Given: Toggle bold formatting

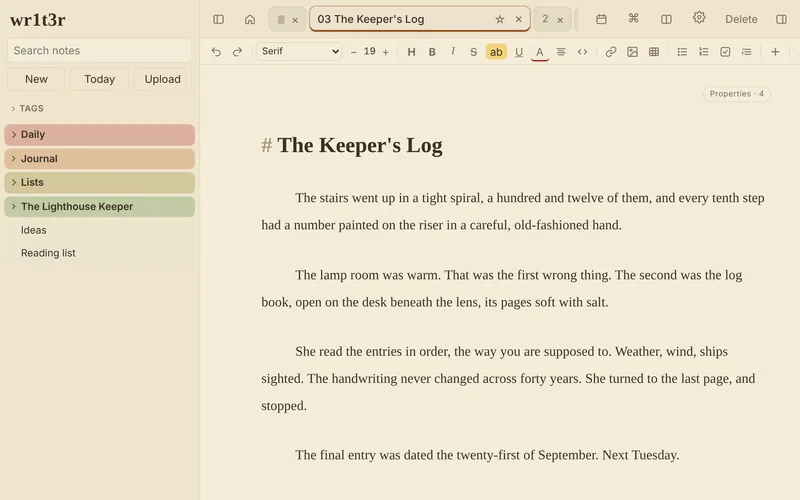Looking at the screenshot, I should coord(432,52).
